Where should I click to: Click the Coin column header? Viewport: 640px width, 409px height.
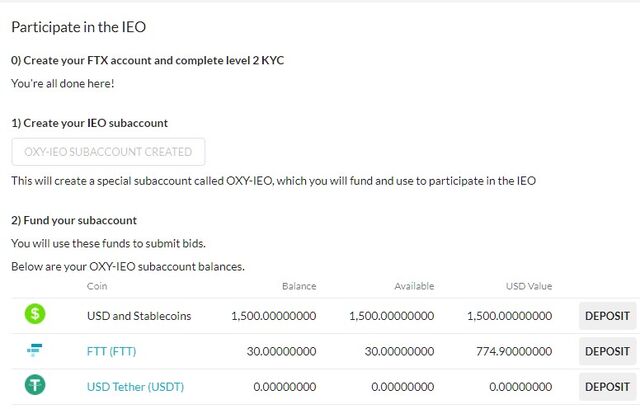pyautogui.click(x=97, y=286)
